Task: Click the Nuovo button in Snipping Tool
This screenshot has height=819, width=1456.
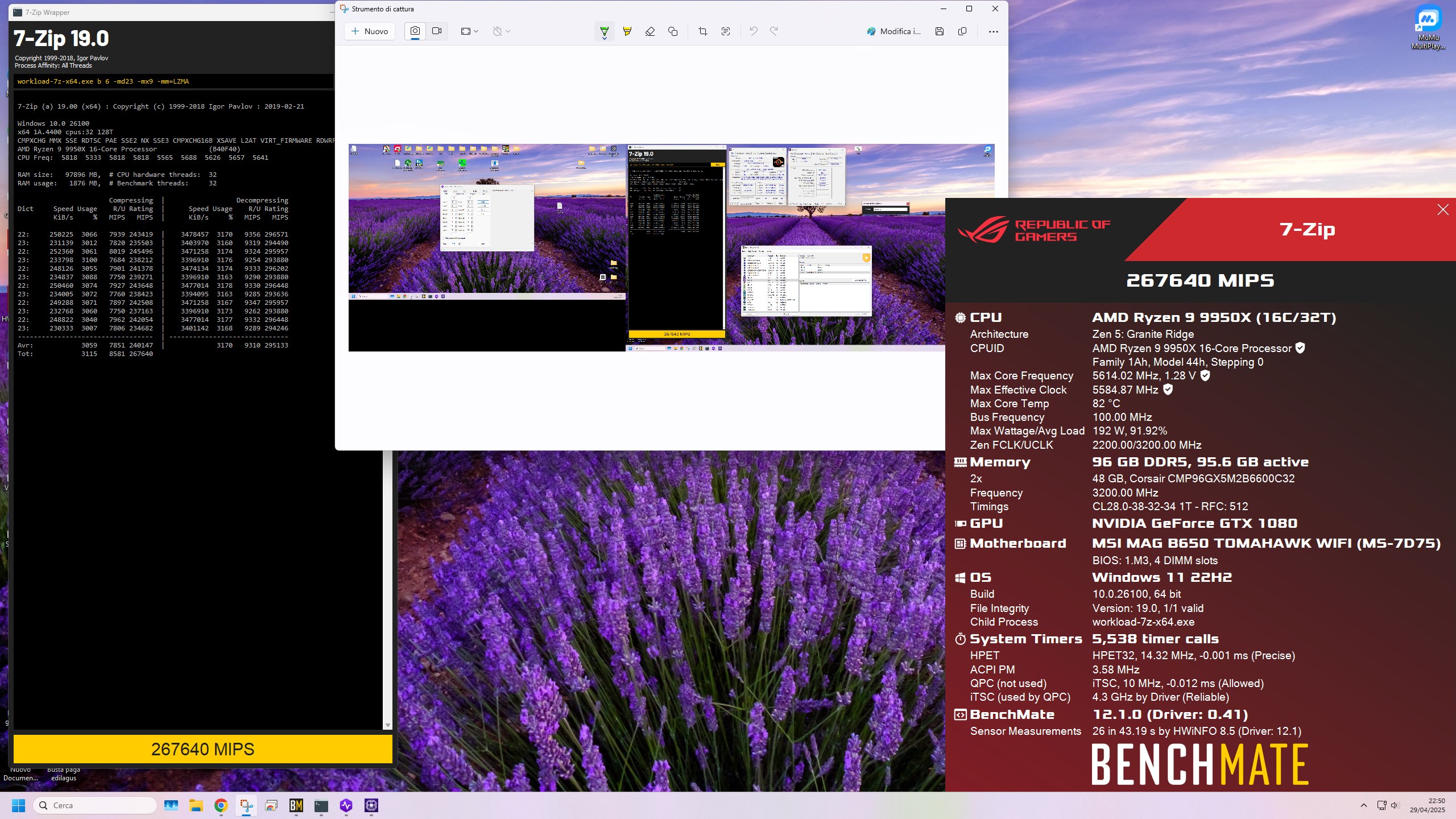Action: coord(370,31)
